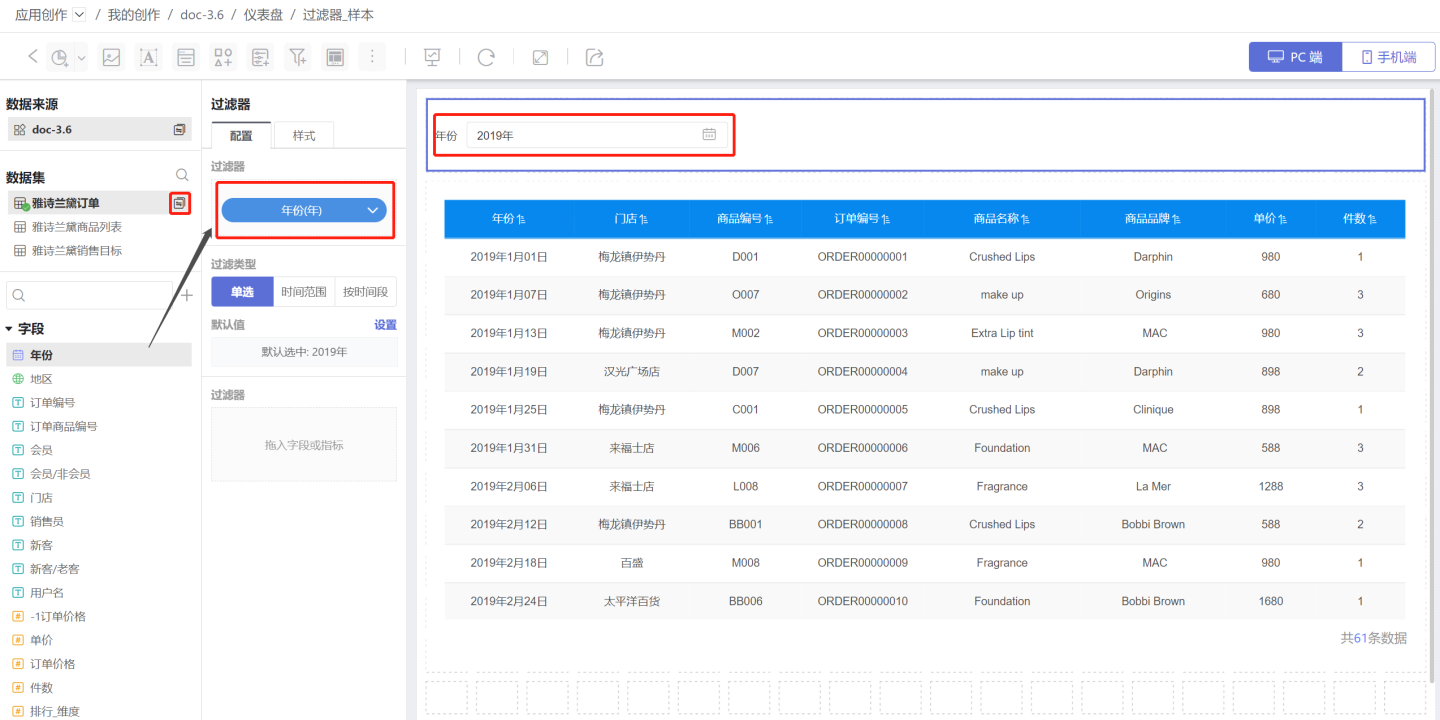
Task: Open the 年份(年) field dropdown
Action: click(373, 210)
